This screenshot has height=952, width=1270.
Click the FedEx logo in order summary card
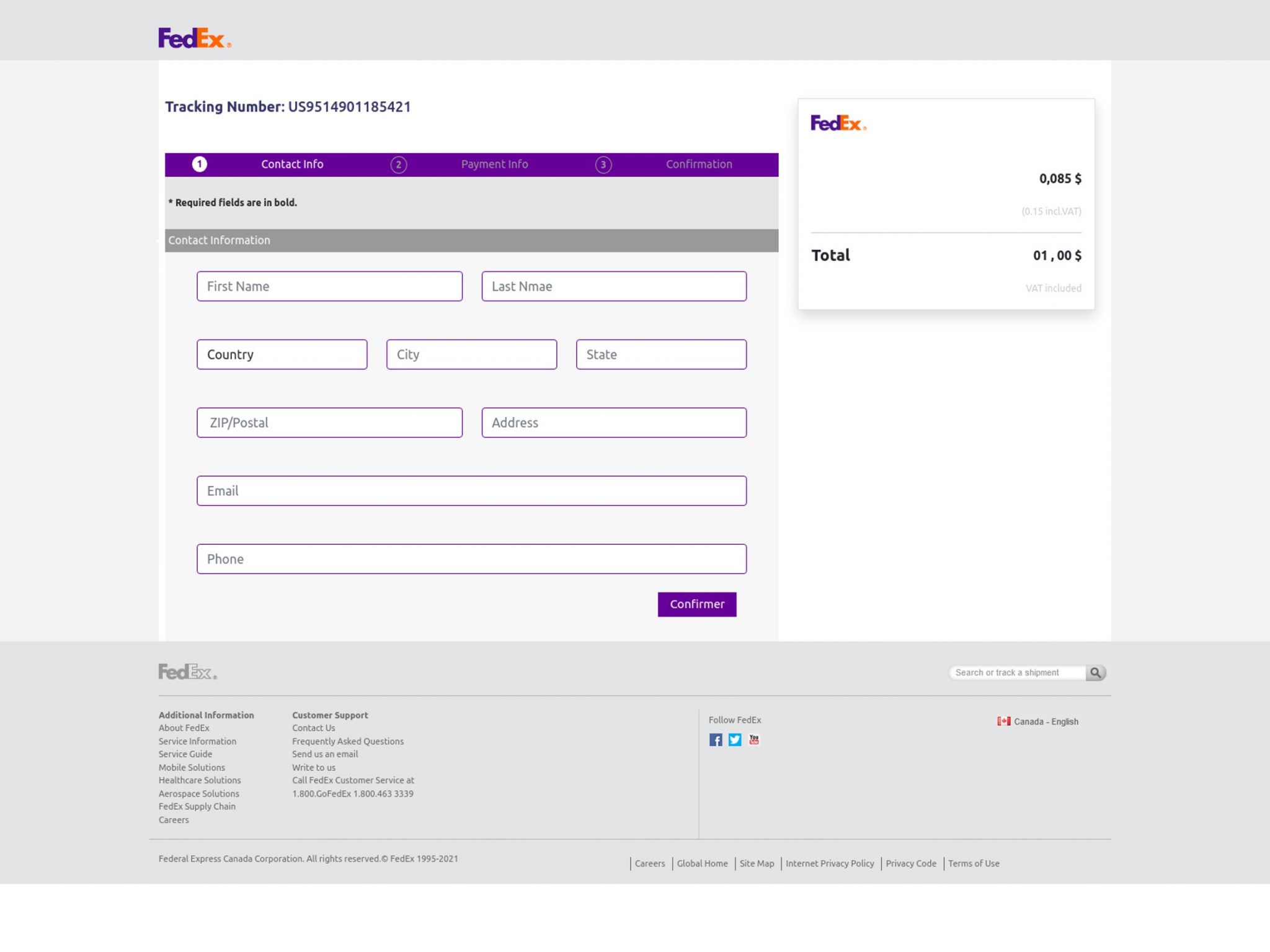[x=838, y=123]
